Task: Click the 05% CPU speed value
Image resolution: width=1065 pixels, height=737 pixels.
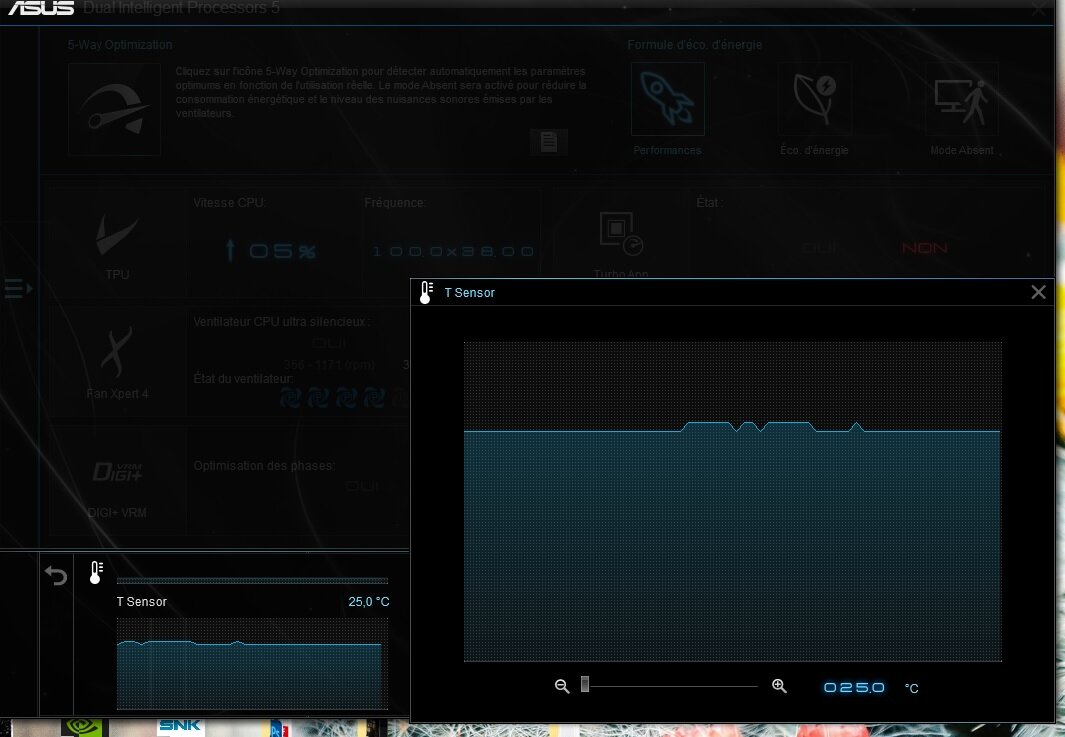Action: pos(271,251)
